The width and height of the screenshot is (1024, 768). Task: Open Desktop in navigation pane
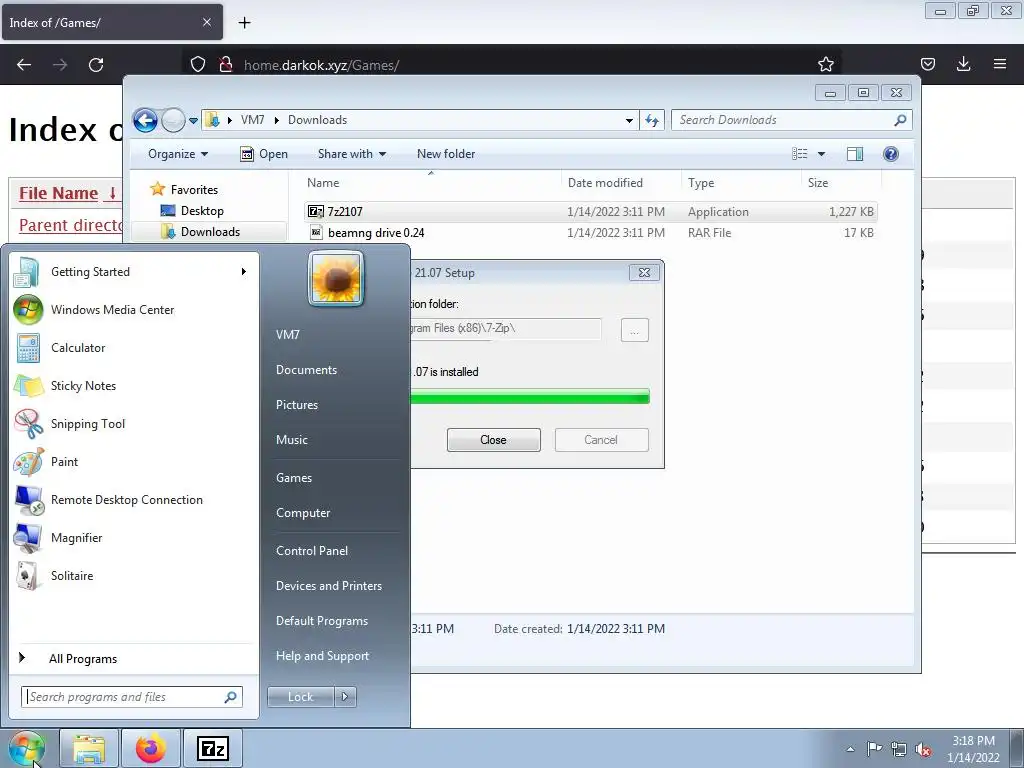tap(202, 211)
